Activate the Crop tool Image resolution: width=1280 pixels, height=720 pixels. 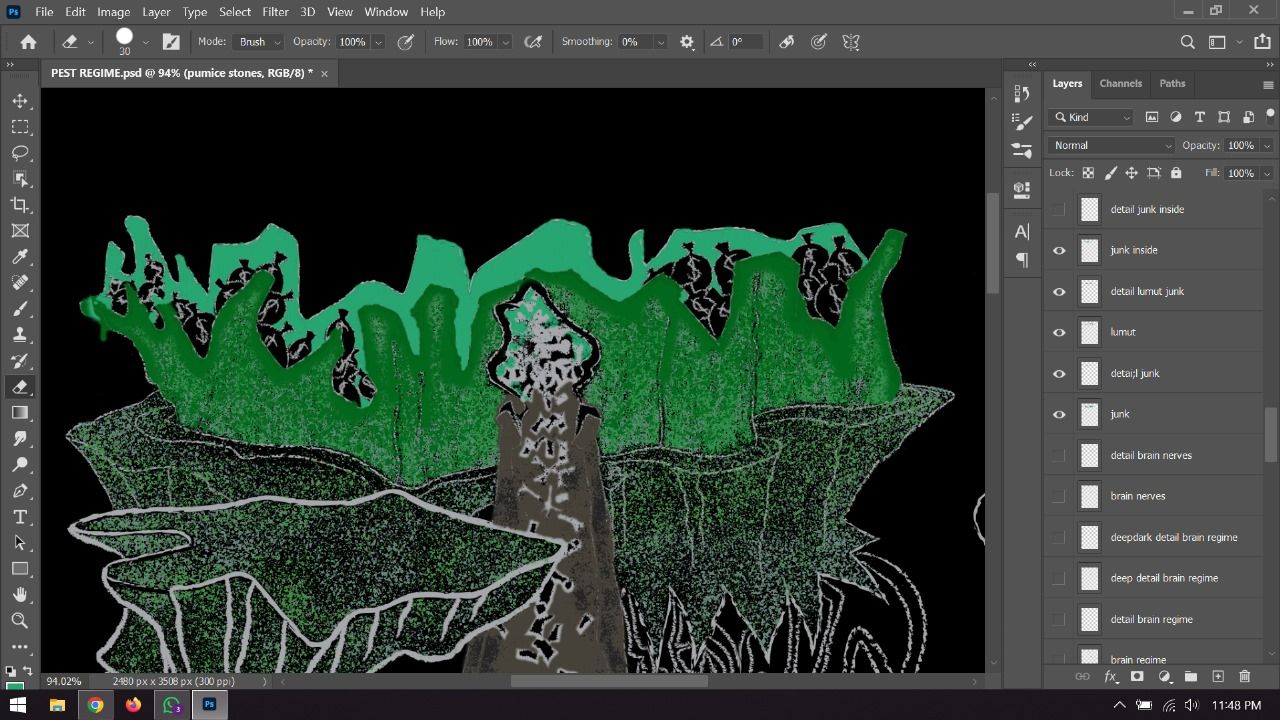pos(20,205)
